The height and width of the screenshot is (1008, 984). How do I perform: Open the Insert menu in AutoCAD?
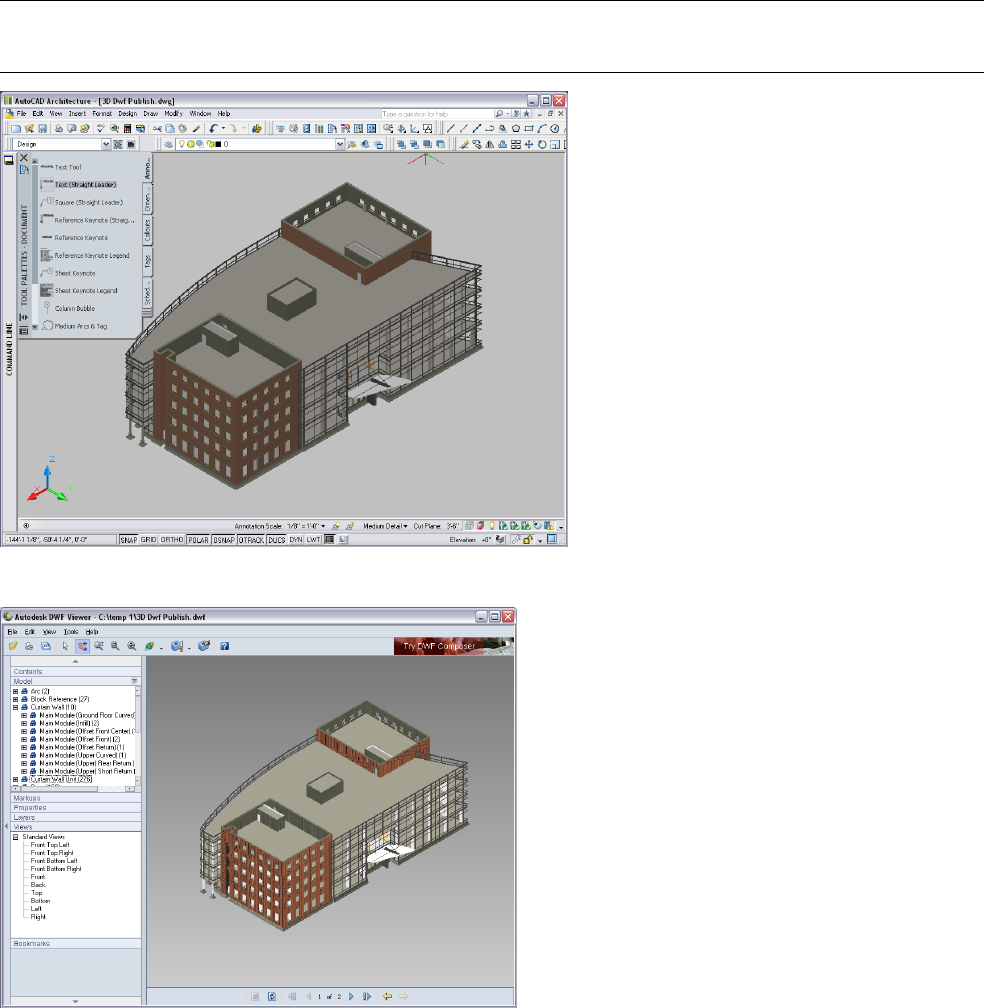click(x=77, y=114)
